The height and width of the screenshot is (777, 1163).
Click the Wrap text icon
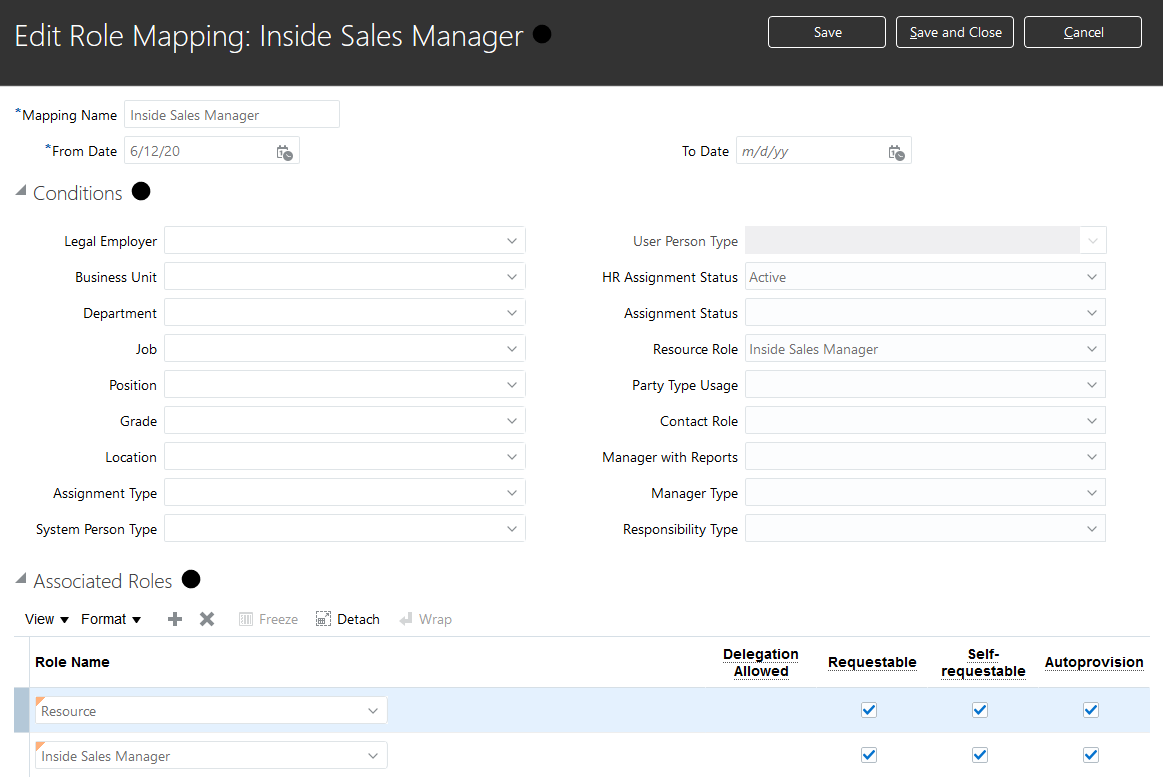(406, 619)
